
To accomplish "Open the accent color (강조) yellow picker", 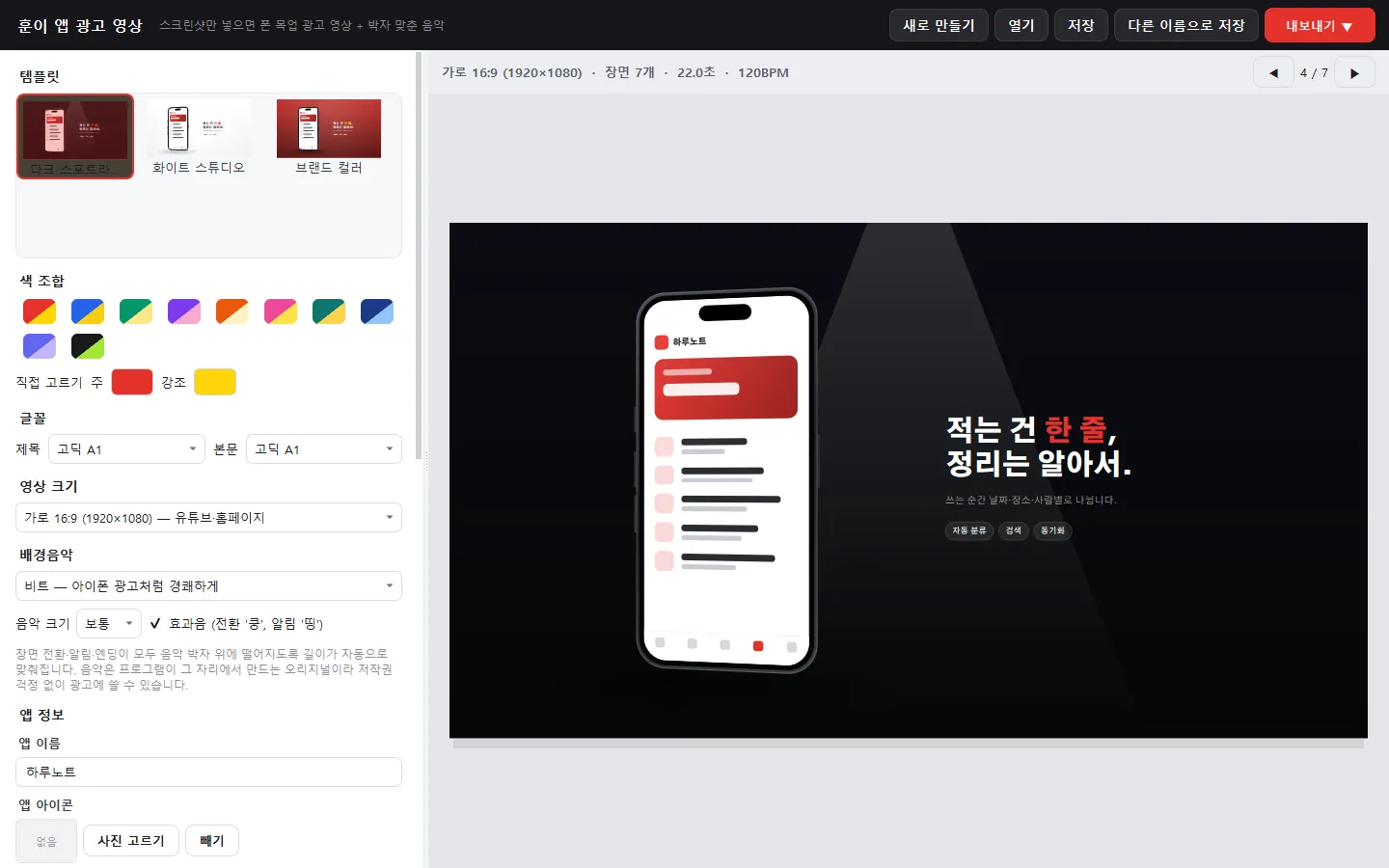I will 215,382.
